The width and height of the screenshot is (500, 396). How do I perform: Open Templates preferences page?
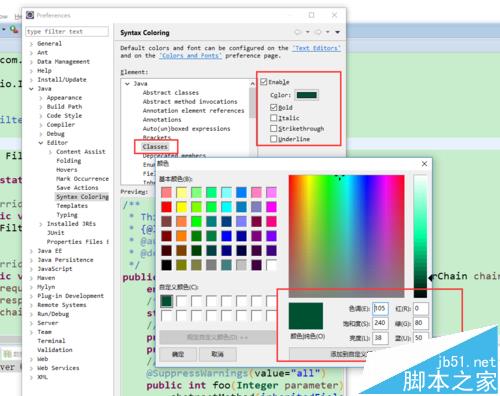coord(72,206)
